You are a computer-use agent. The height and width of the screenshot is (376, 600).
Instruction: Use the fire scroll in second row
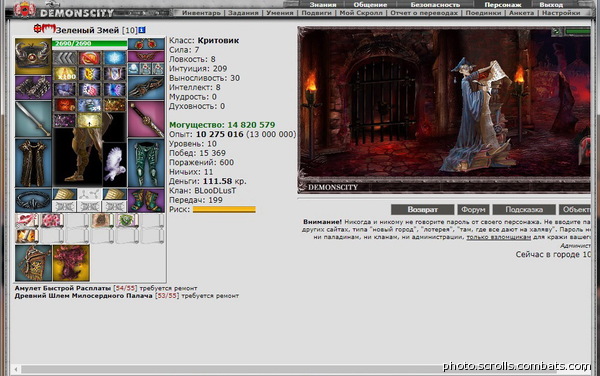[x=27, y=236]
